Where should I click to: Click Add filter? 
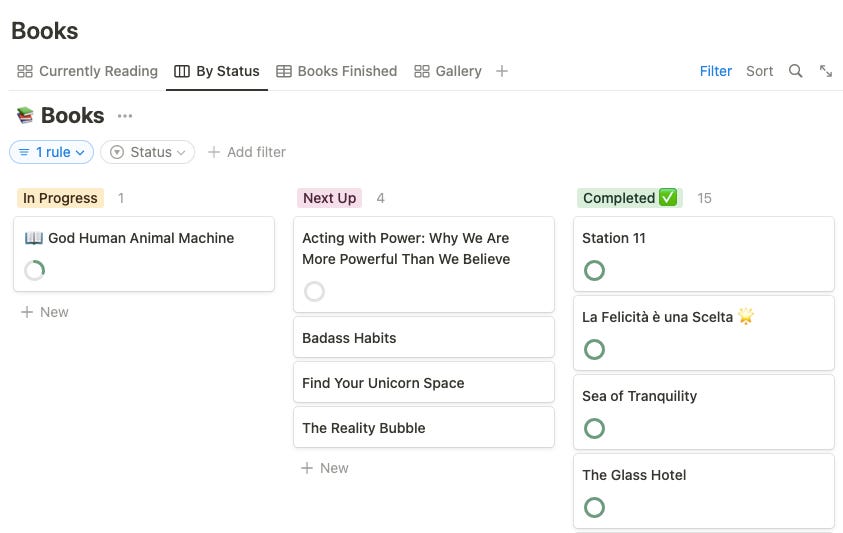(247, 152)
